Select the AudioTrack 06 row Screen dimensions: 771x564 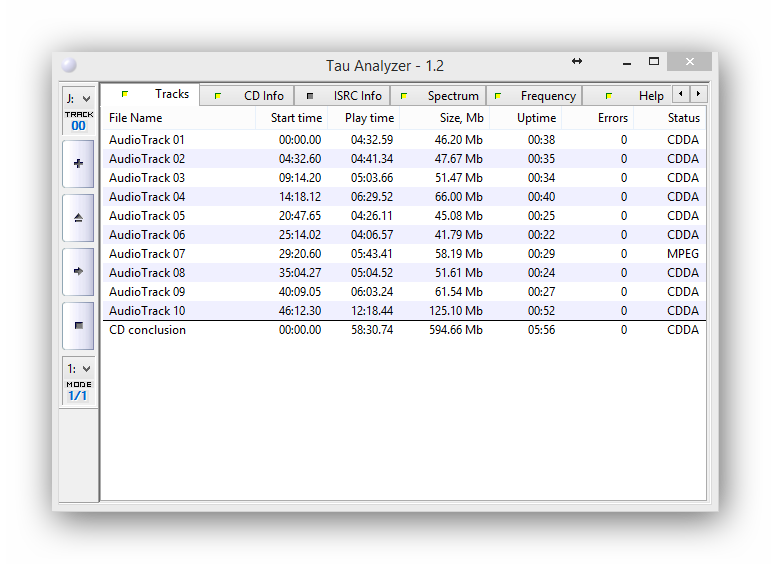(x=404, y=235)
